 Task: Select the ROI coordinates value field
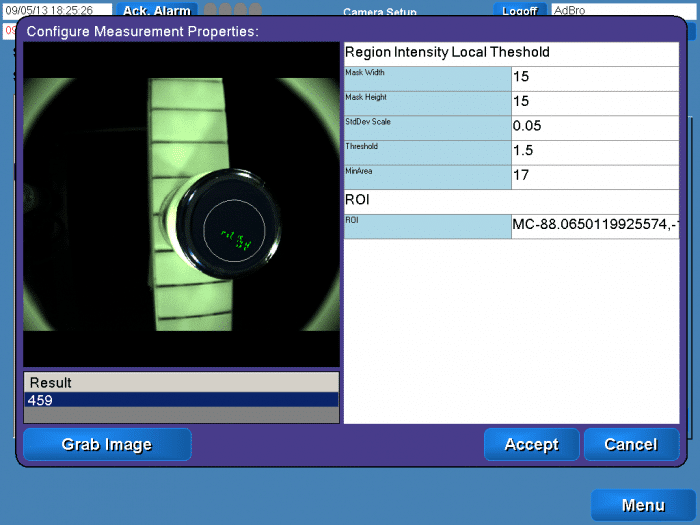[x=594, y=226]
